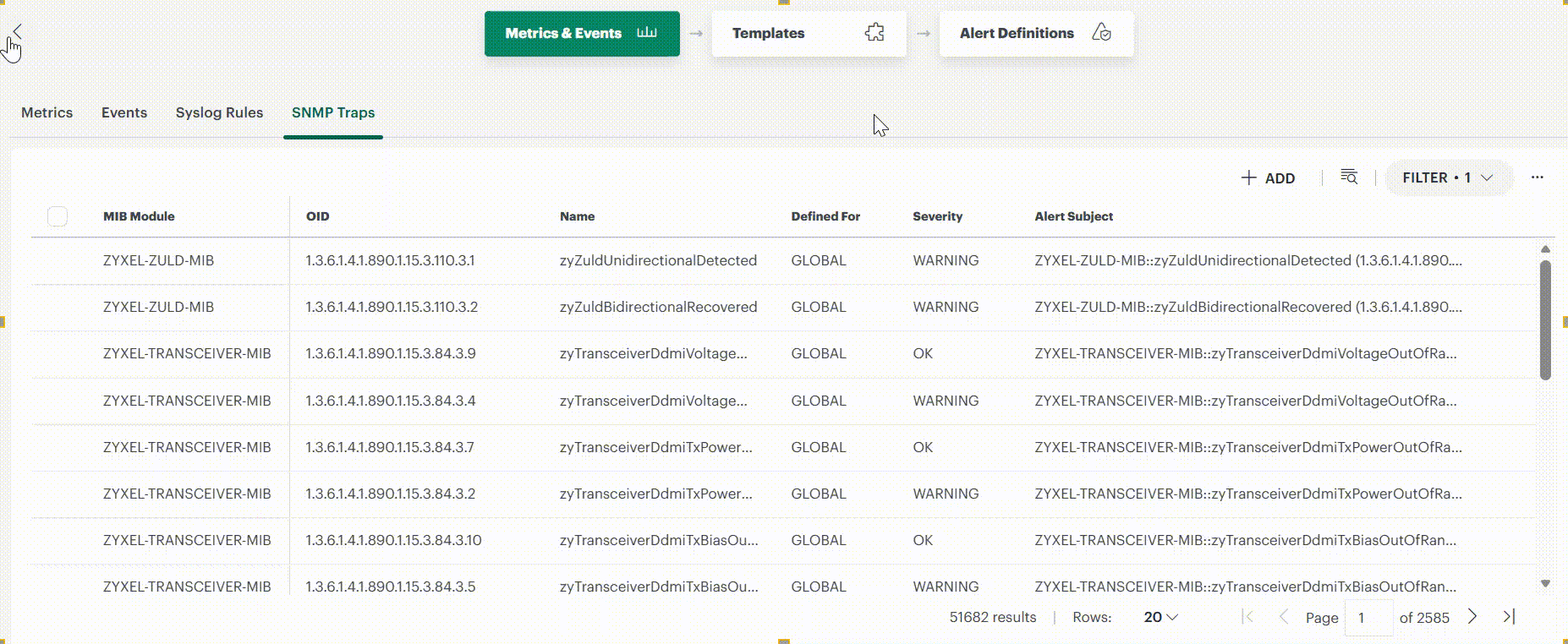Select OID 1.3.6.1.4.1.890.1.15.3.84.3.7 cell
The width and height of the screenshot is (1568, 644).
click(390, 447)
